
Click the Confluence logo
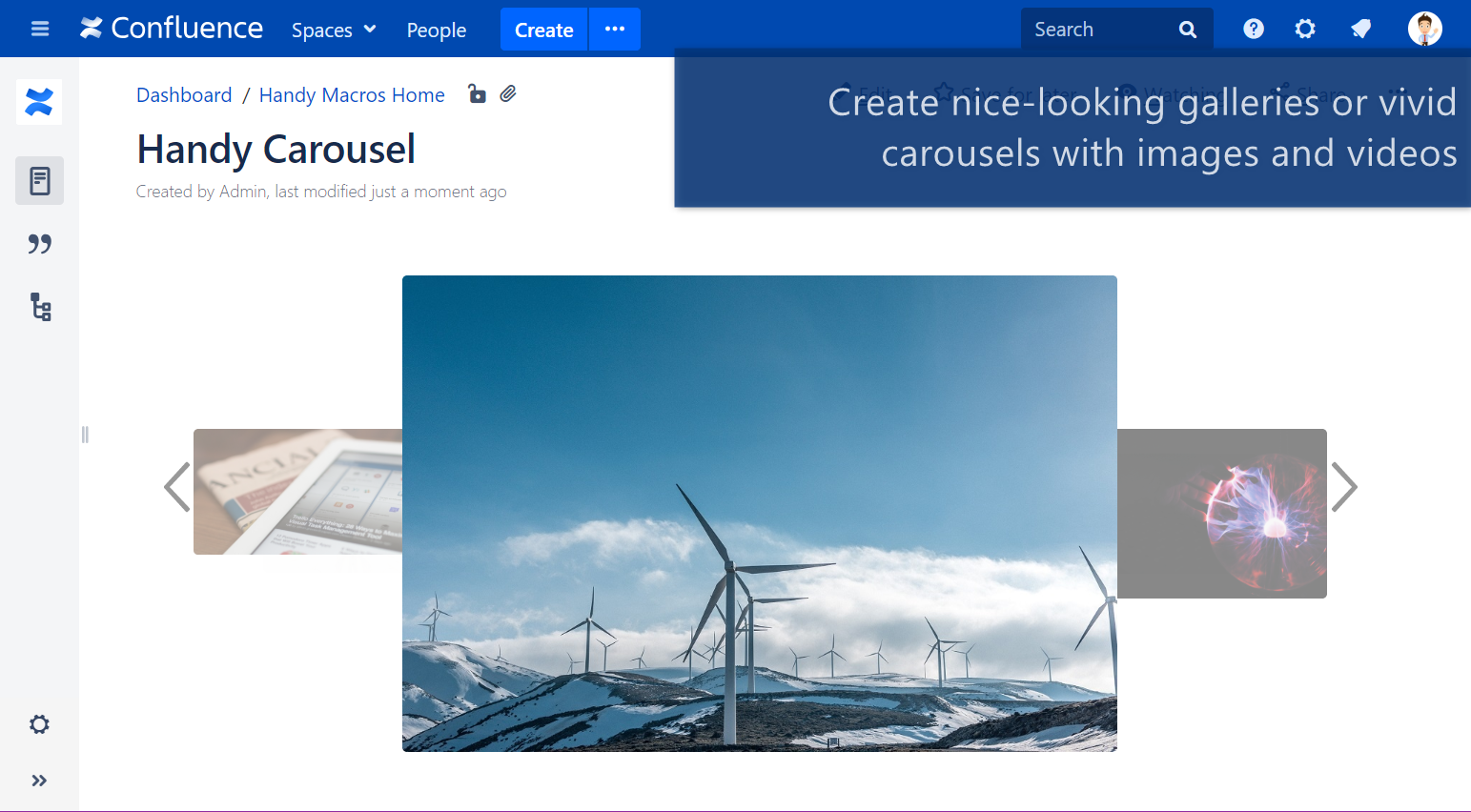pyautogui.click(x=172, y=29)
